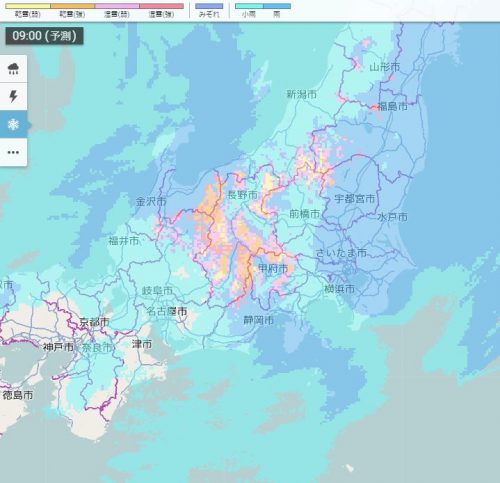Screen dimensions: 500x483
Task: Click the 09:00 (予測) time label
Action: tap(44, 36)
